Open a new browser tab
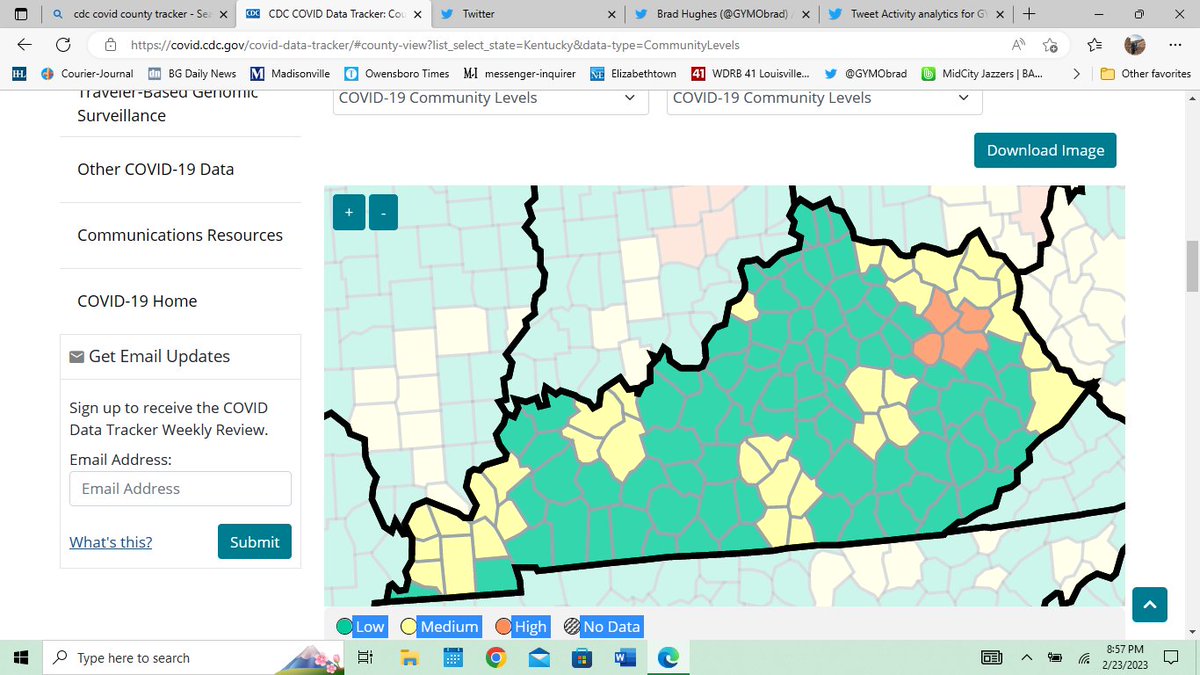 click(x=1029, y=14)
